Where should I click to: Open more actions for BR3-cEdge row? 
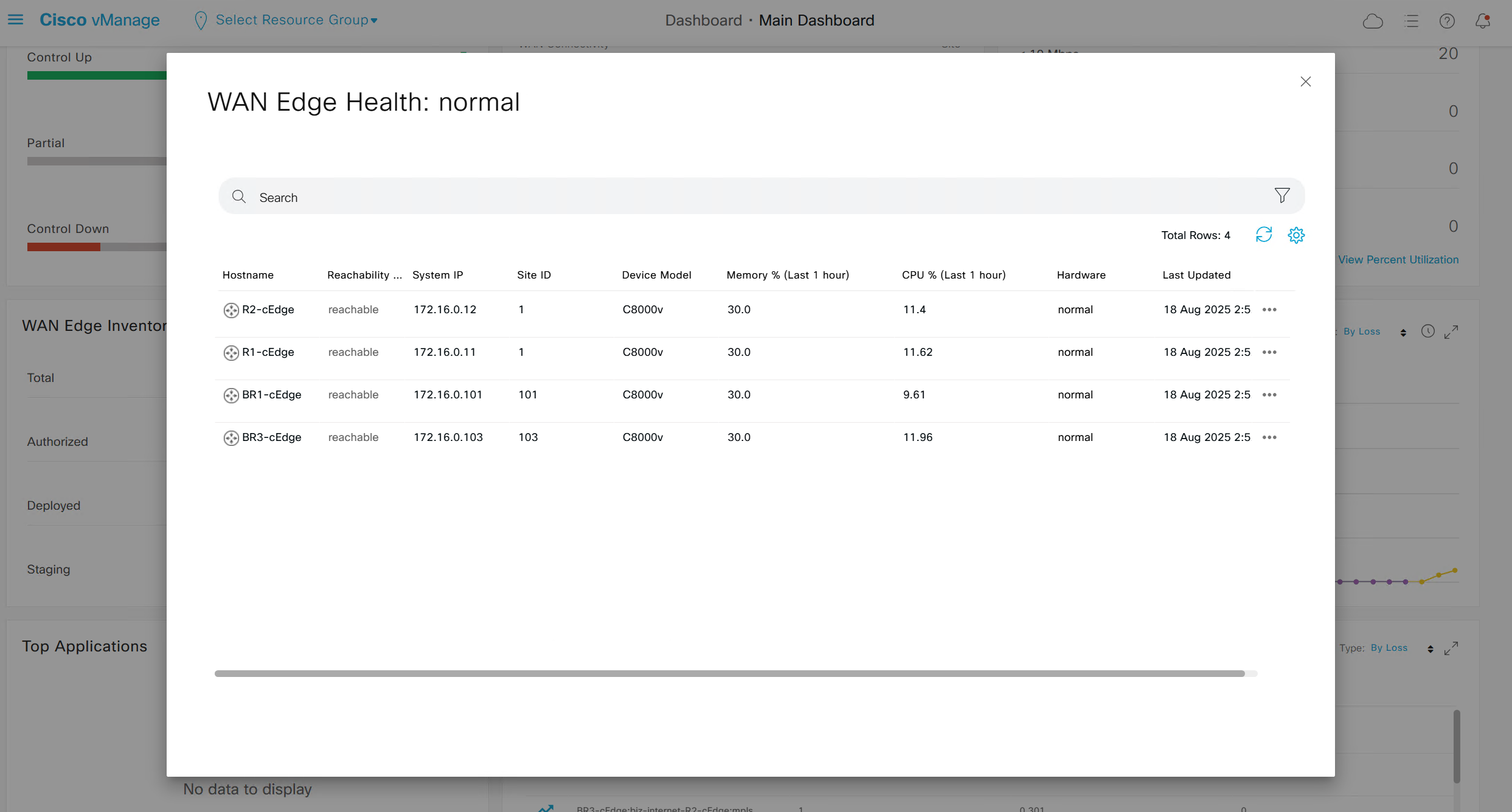pyautogui.click(x=1269, y=437)
